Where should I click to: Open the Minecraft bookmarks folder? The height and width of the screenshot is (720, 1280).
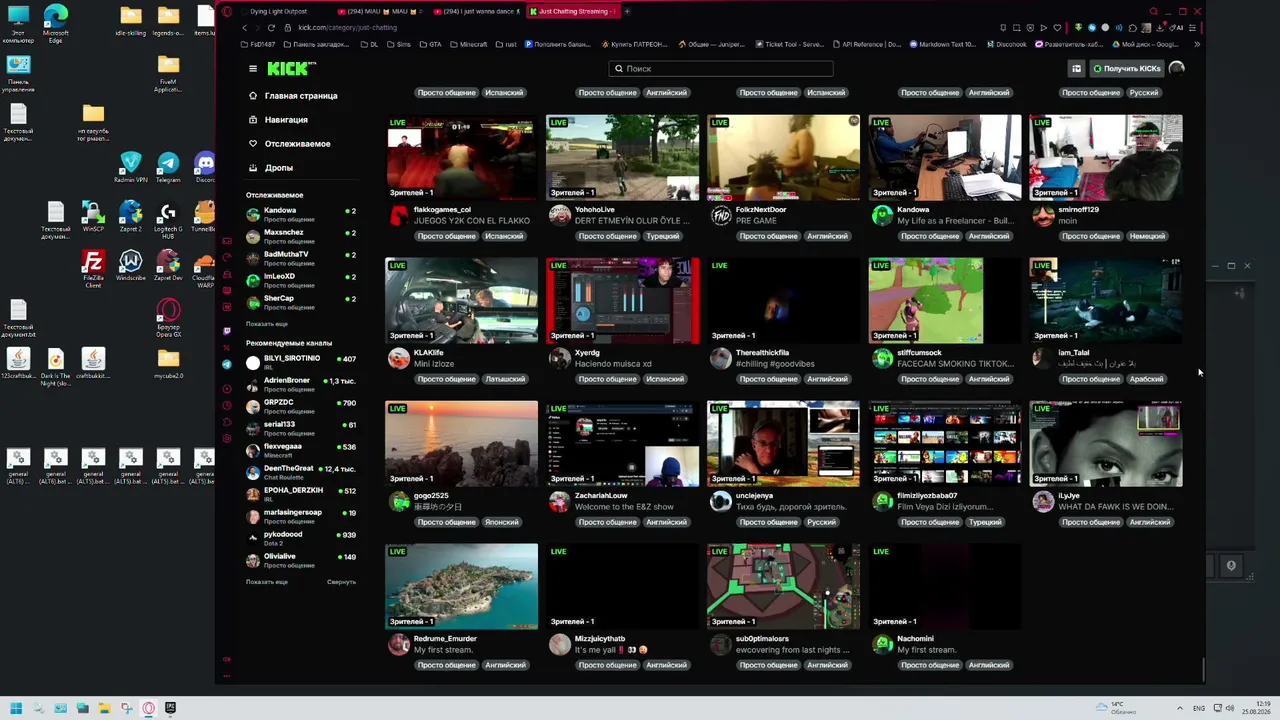(x=468, y=45)
